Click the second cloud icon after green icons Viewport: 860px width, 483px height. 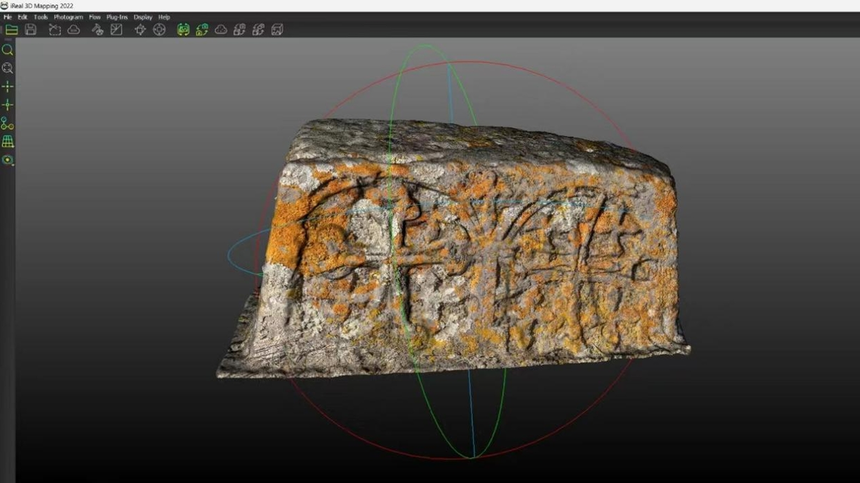[220, 30]
